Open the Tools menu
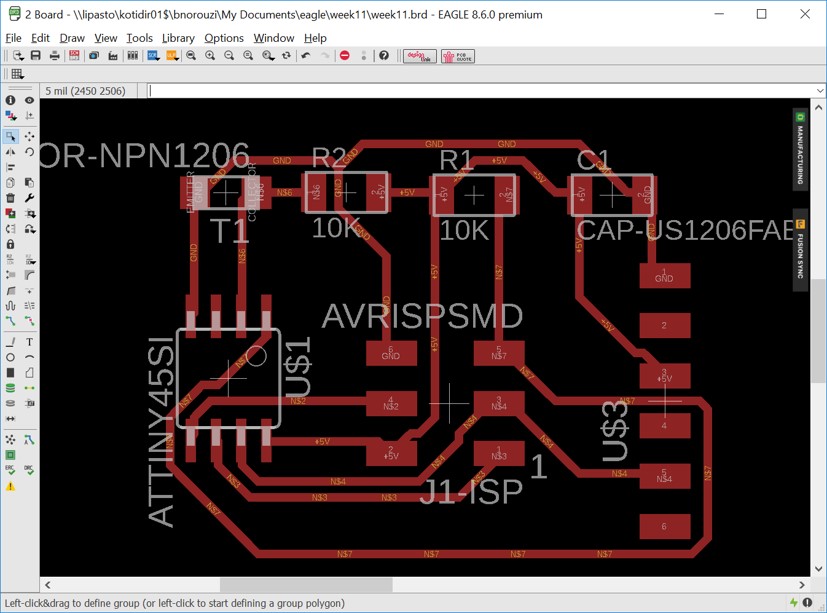 (139, 38)
